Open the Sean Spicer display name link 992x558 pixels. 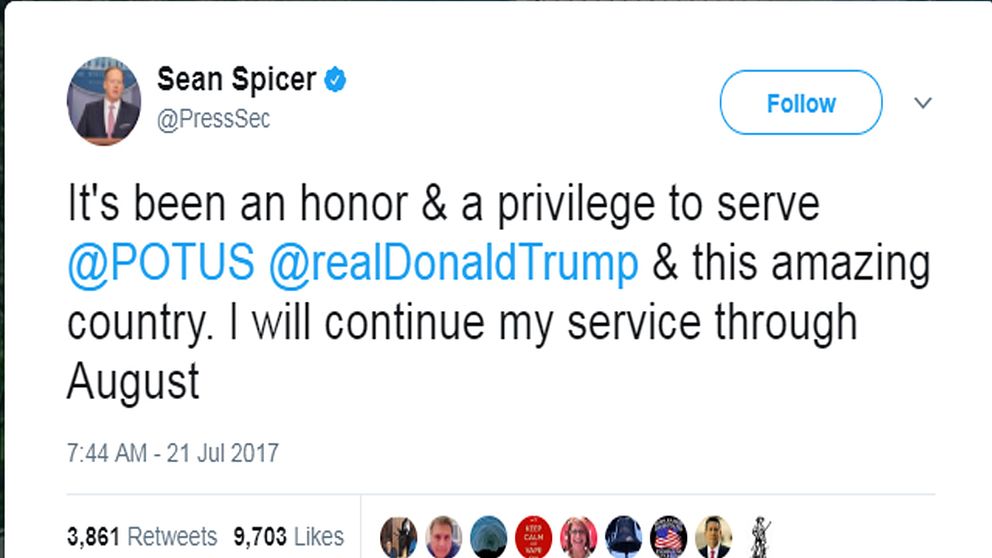point(236,80)
